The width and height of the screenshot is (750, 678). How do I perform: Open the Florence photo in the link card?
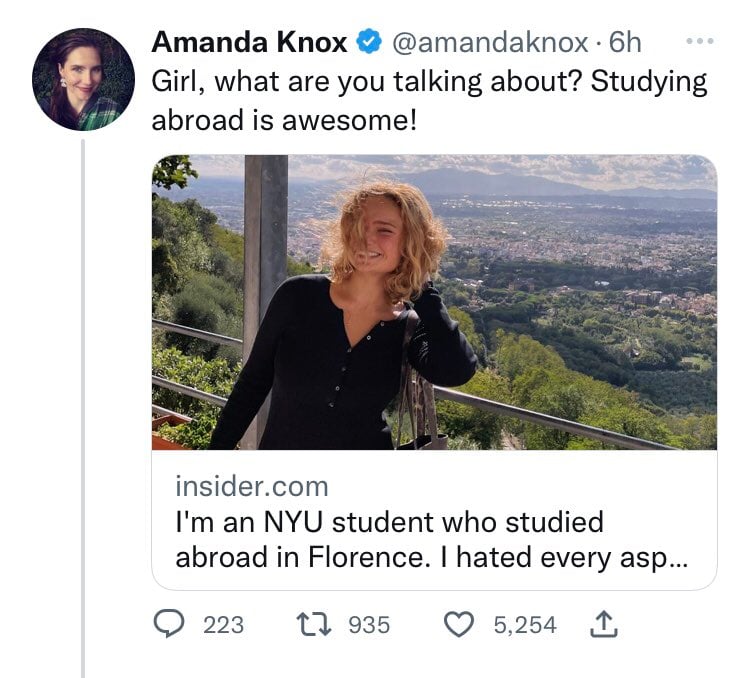[580, 300]
